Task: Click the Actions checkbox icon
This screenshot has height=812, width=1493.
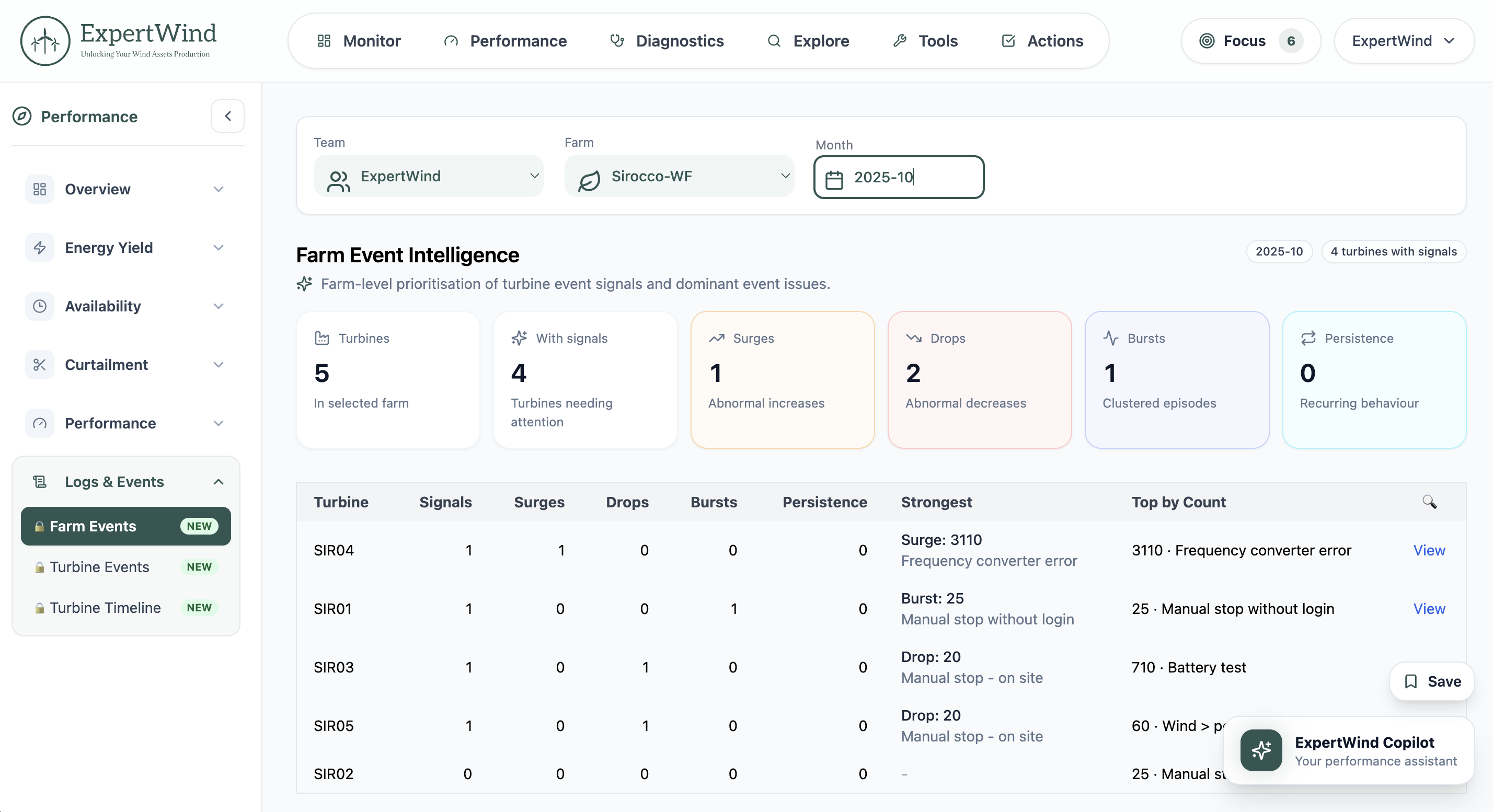Action: click(x=1008, y=41)
